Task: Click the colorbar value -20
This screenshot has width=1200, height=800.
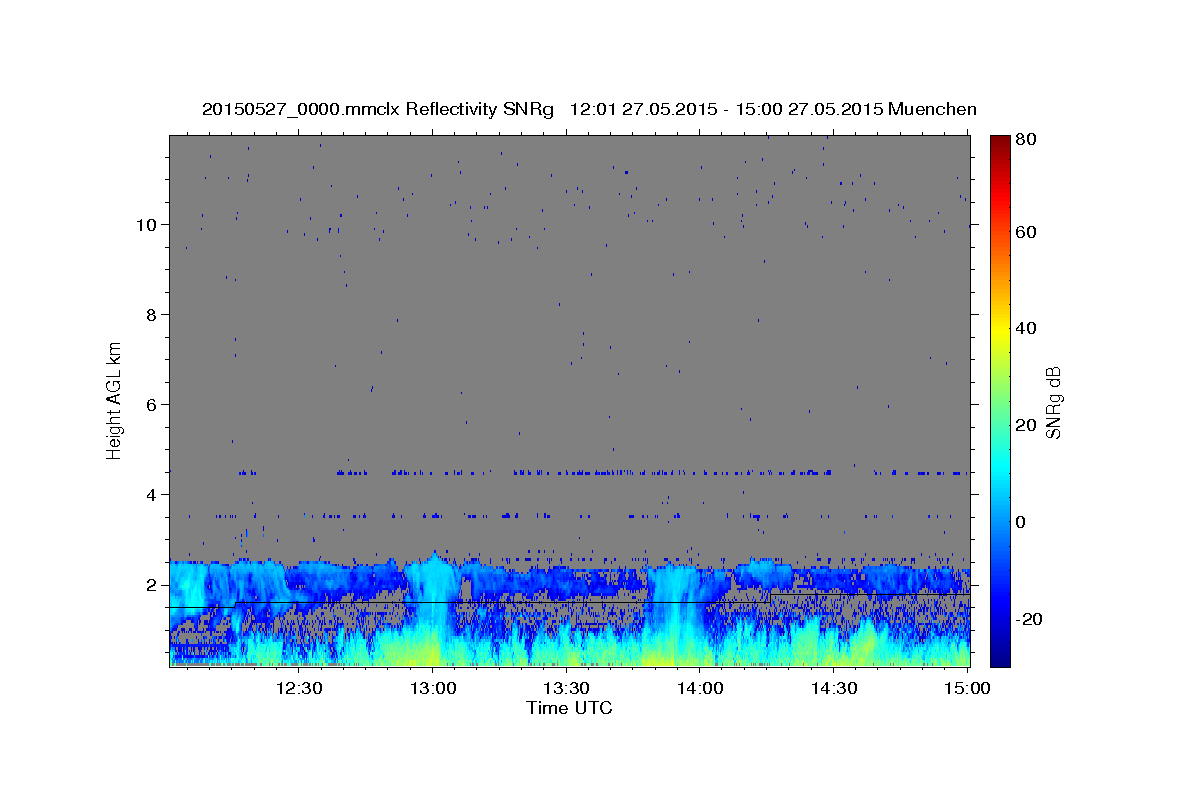Action: coord(1029,619)
